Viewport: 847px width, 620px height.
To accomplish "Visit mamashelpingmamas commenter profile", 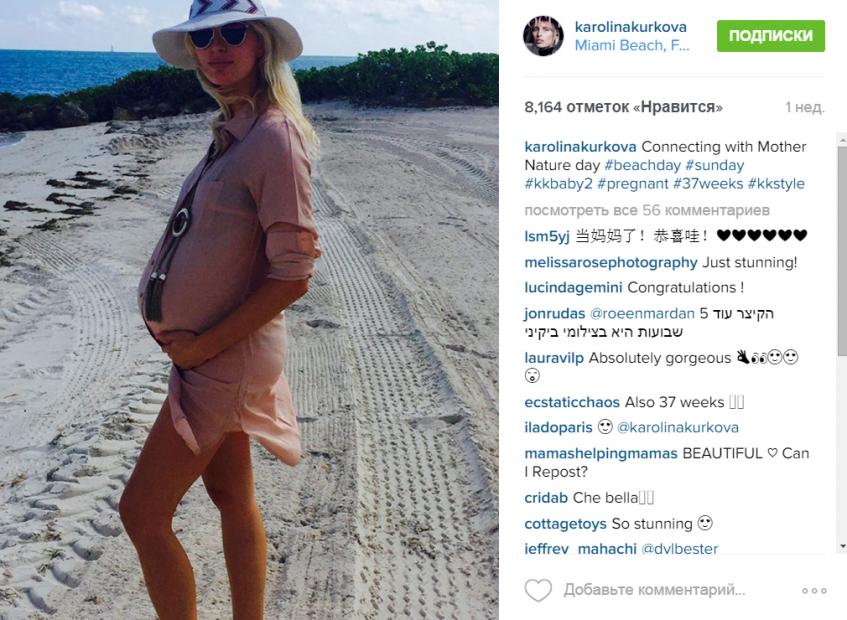I will 601,454.
